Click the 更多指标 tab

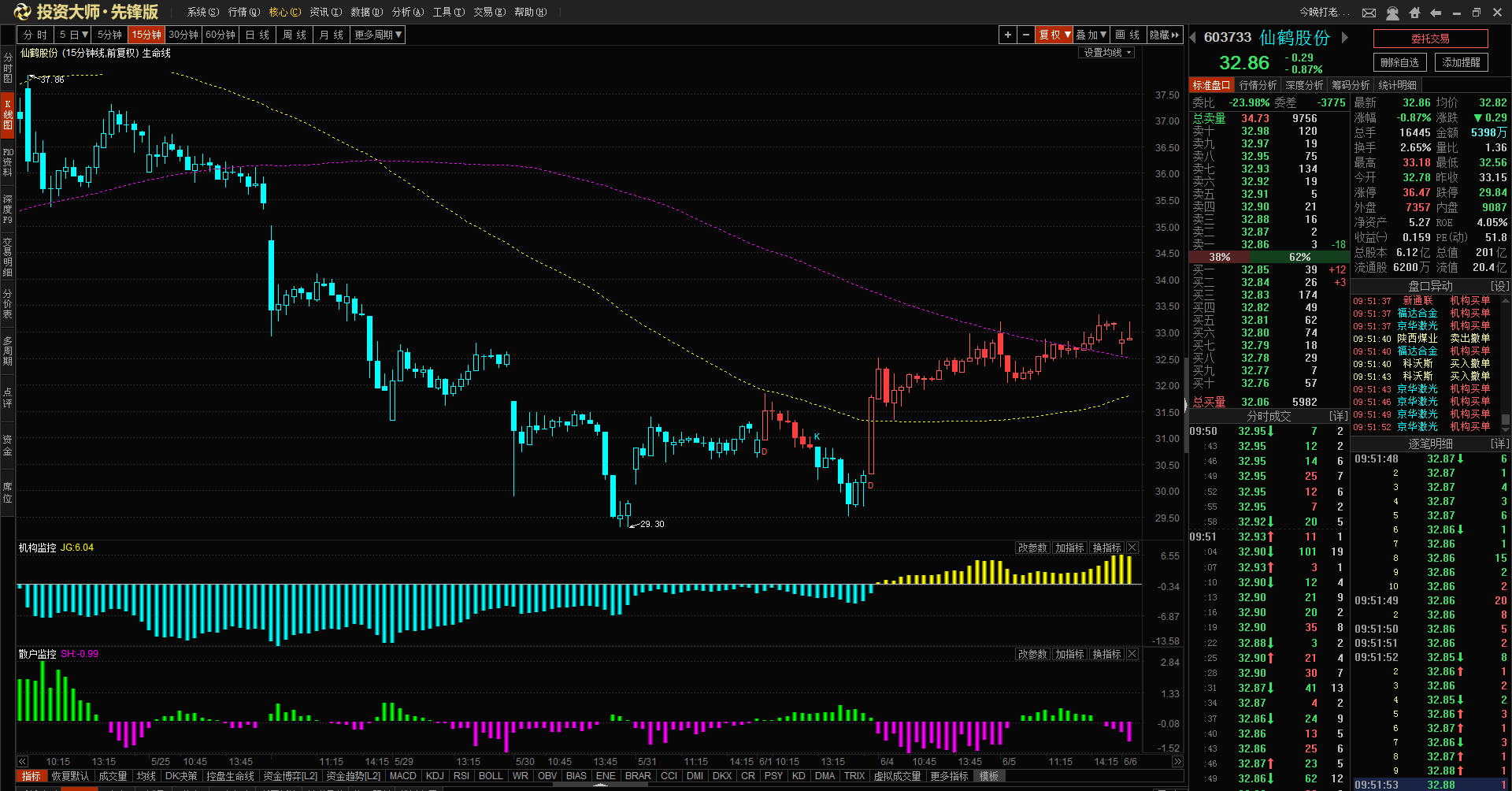click(x=949, y=776)
